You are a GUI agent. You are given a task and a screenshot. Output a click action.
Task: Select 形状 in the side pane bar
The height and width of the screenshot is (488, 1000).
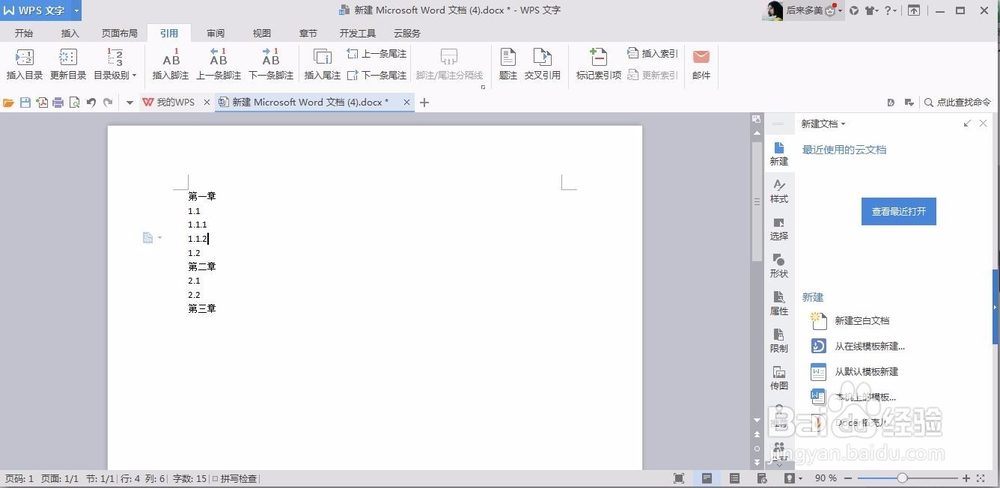(x=779, y=266)
